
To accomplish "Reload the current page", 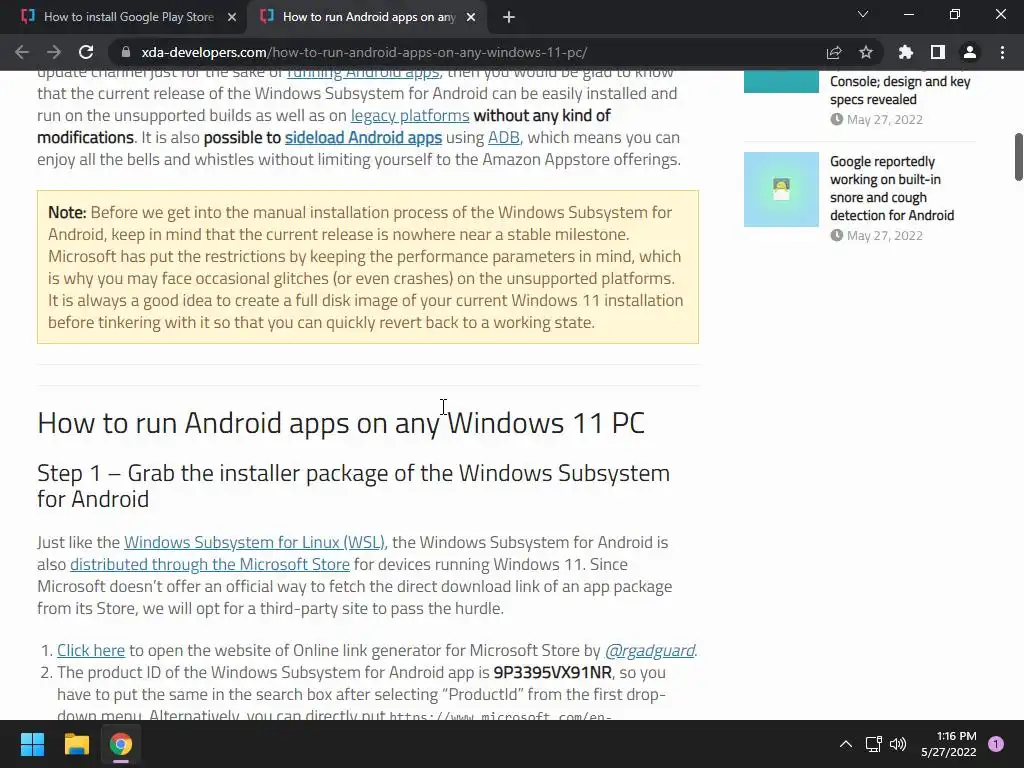I will point(86,52).
